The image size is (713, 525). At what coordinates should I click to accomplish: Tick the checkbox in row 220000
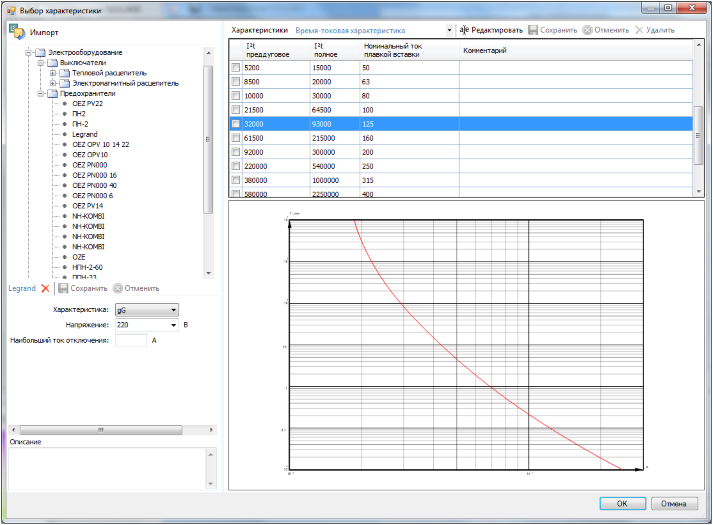(236, 166)
